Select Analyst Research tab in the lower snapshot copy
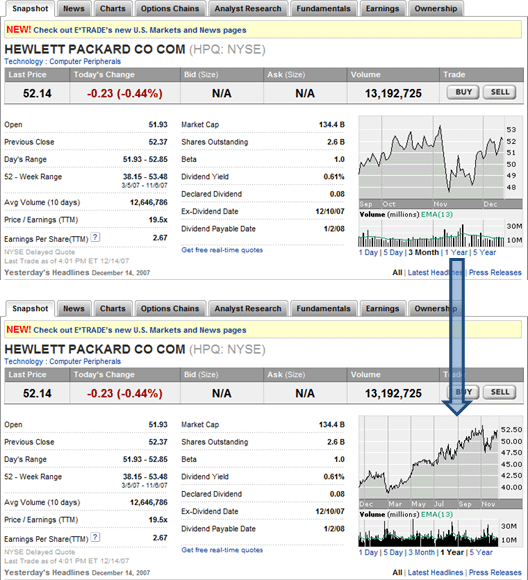The height and width of the screenshot is (580, 528). click(x=248, y=308)
